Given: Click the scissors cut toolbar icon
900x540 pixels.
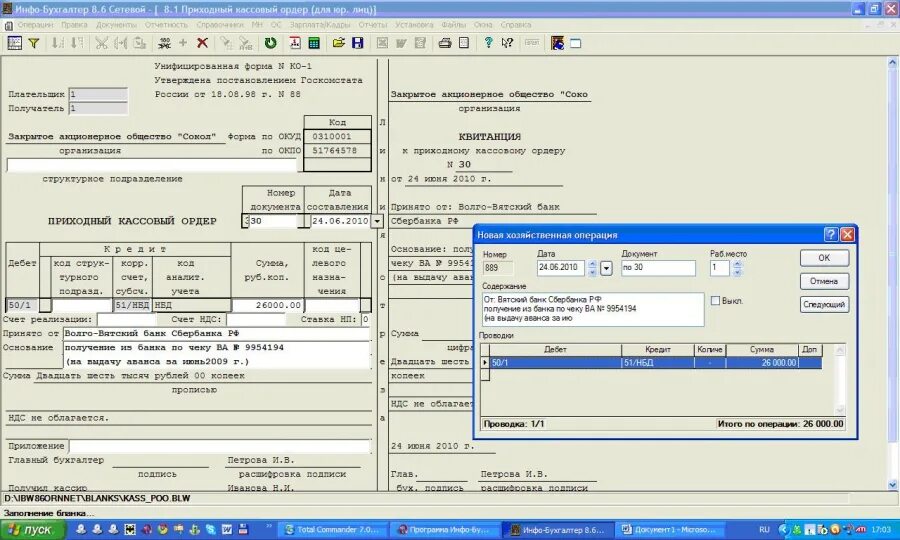Looking at the screenshot, I should [102, 43].
